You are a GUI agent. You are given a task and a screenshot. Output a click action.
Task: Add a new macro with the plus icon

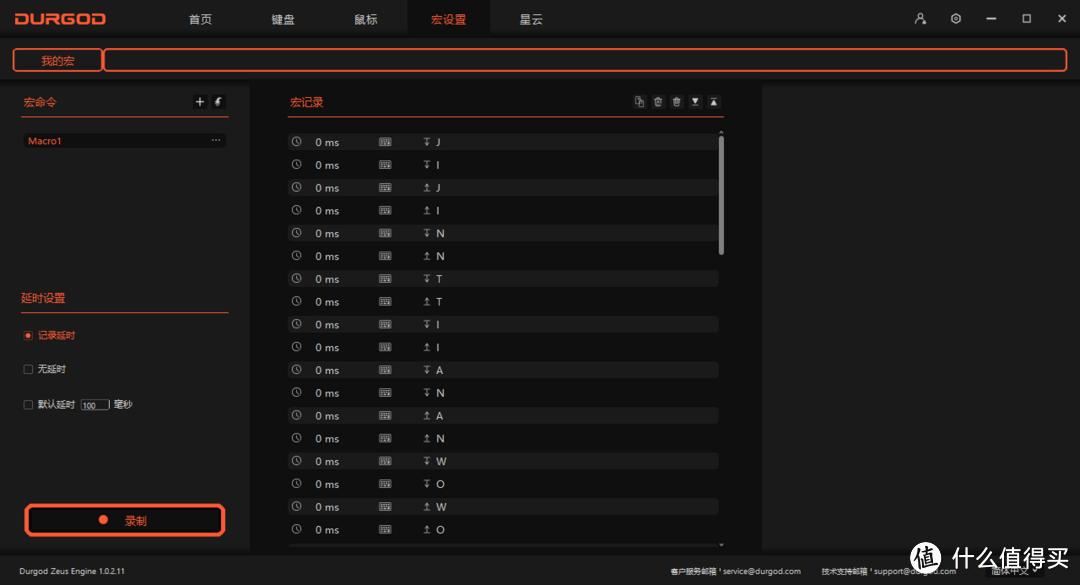point(200,101)
